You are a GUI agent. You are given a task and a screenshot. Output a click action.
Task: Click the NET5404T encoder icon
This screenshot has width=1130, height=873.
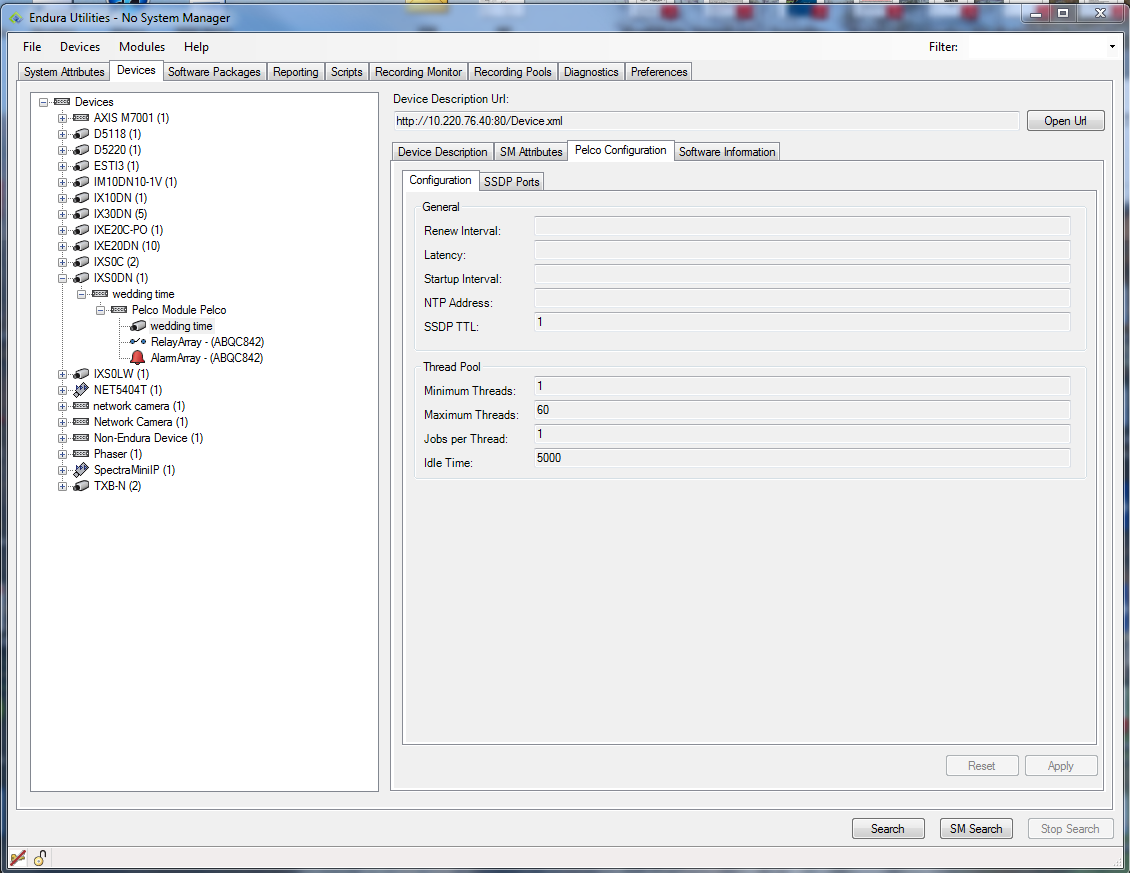click(81, 390)
